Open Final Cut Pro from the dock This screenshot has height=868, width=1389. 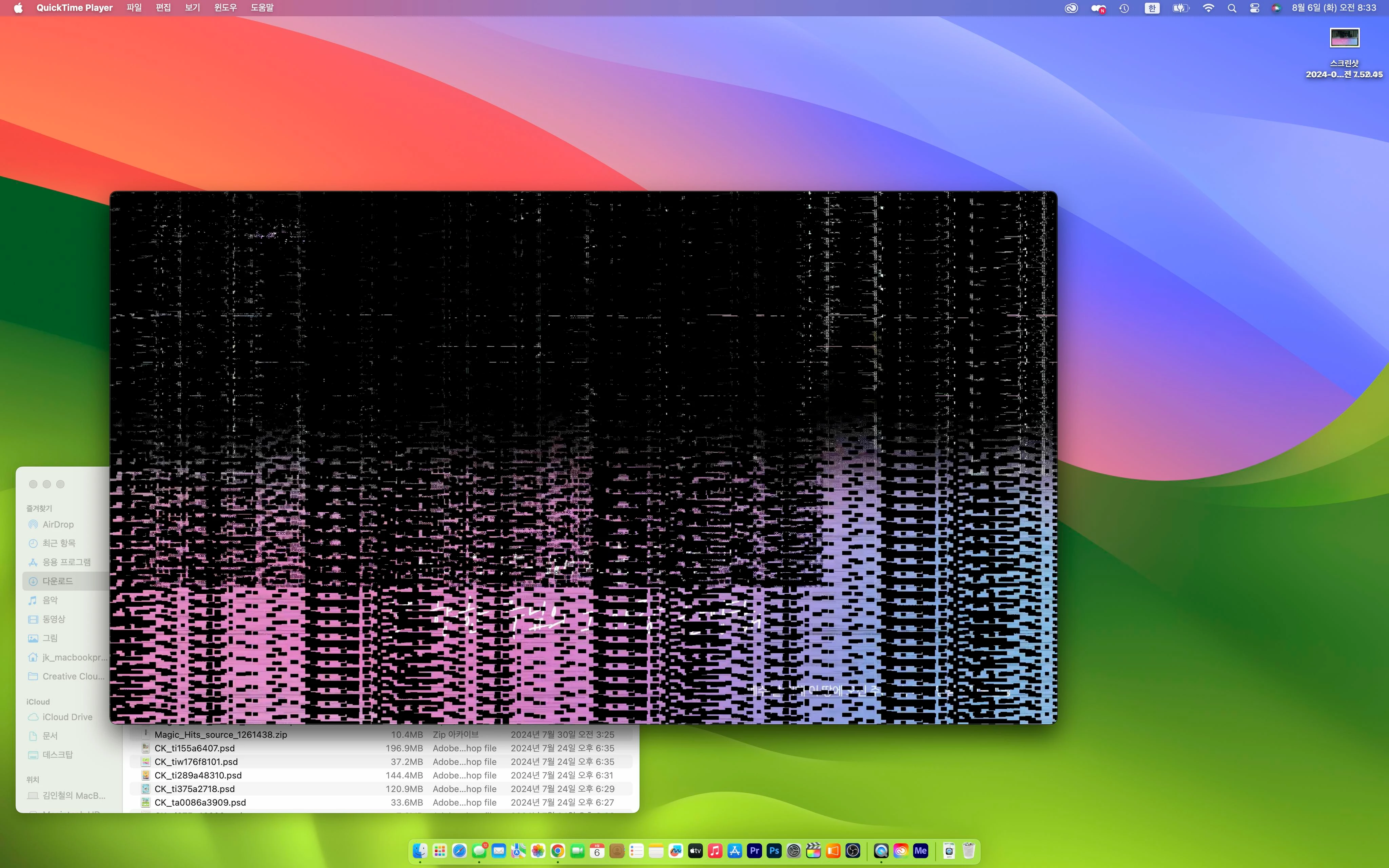(813, 851)
